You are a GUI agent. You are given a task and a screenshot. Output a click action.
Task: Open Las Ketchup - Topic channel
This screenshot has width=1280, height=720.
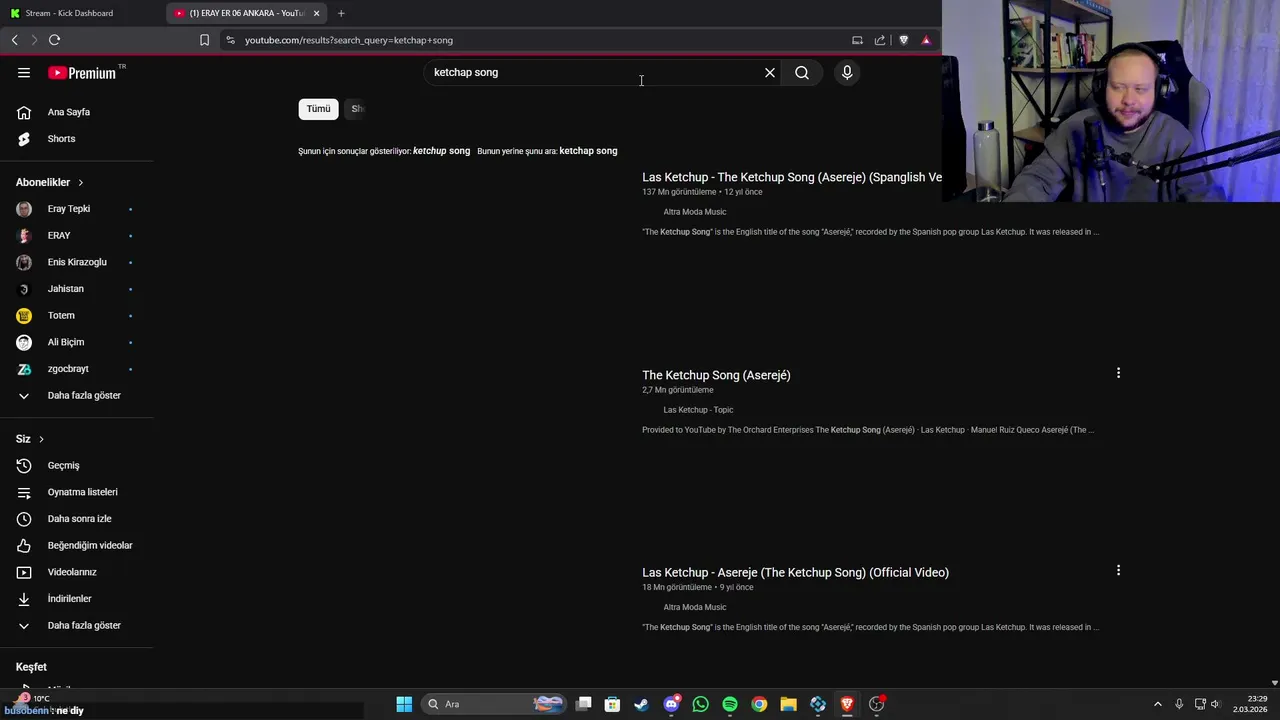coord(698,410)
